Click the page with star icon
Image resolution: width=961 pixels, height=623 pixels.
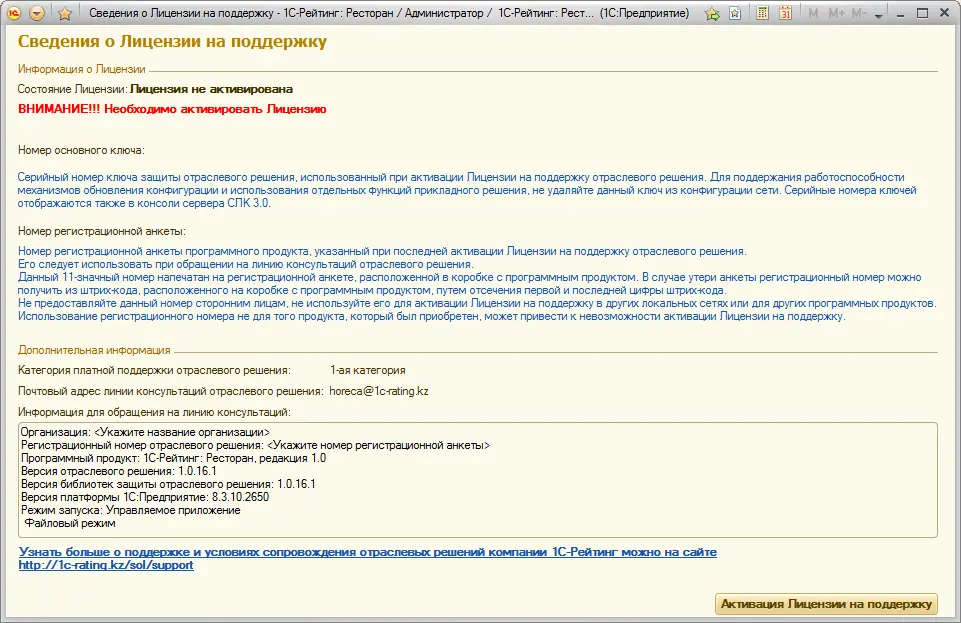tap(735, 14)
